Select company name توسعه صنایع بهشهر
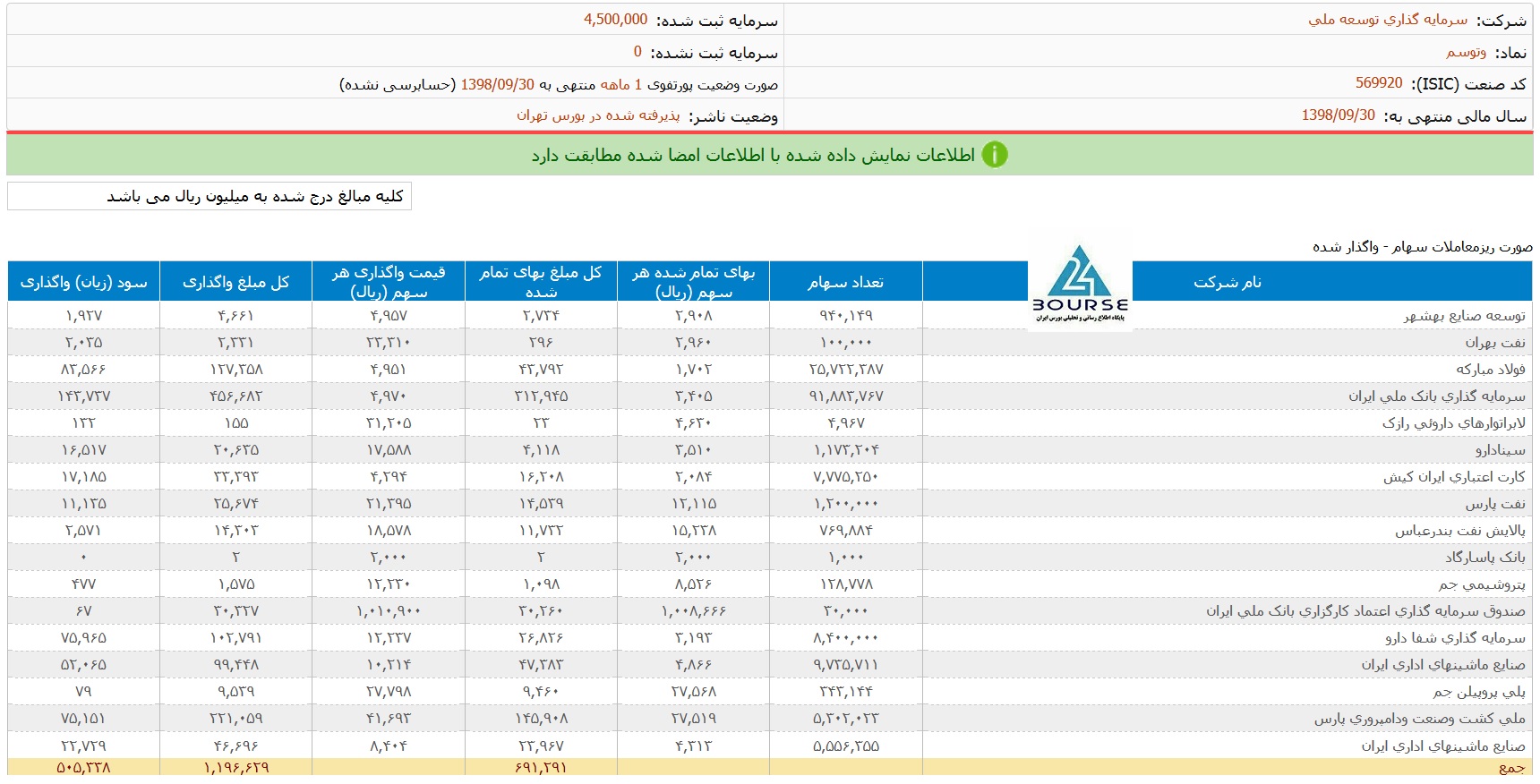 click(x=1464, y=316)
